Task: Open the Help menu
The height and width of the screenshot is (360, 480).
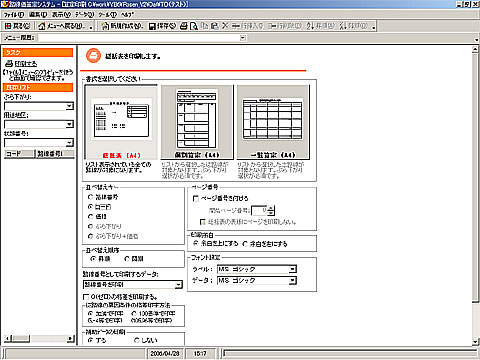Action: 127,15
